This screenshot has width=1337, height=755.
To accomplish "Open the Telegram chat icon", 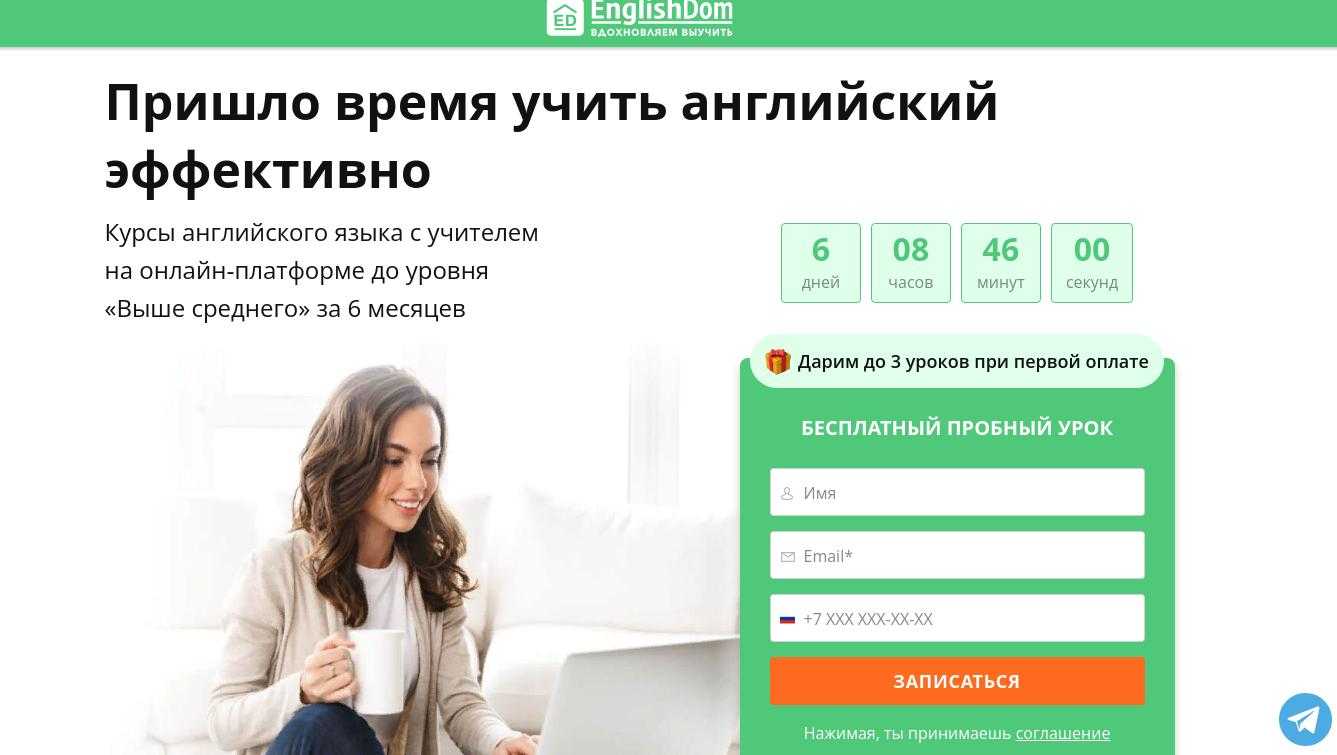I will pos(1305,719).
